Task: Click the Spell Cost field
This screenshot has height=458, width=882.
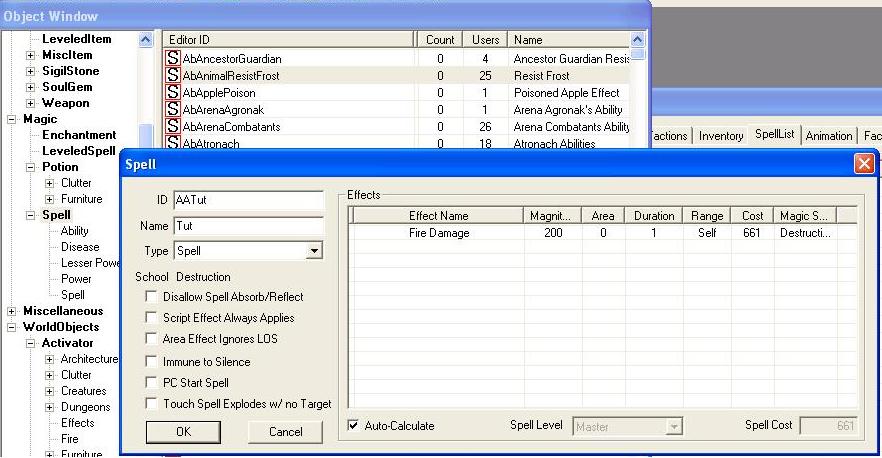Action: (829, 426)
